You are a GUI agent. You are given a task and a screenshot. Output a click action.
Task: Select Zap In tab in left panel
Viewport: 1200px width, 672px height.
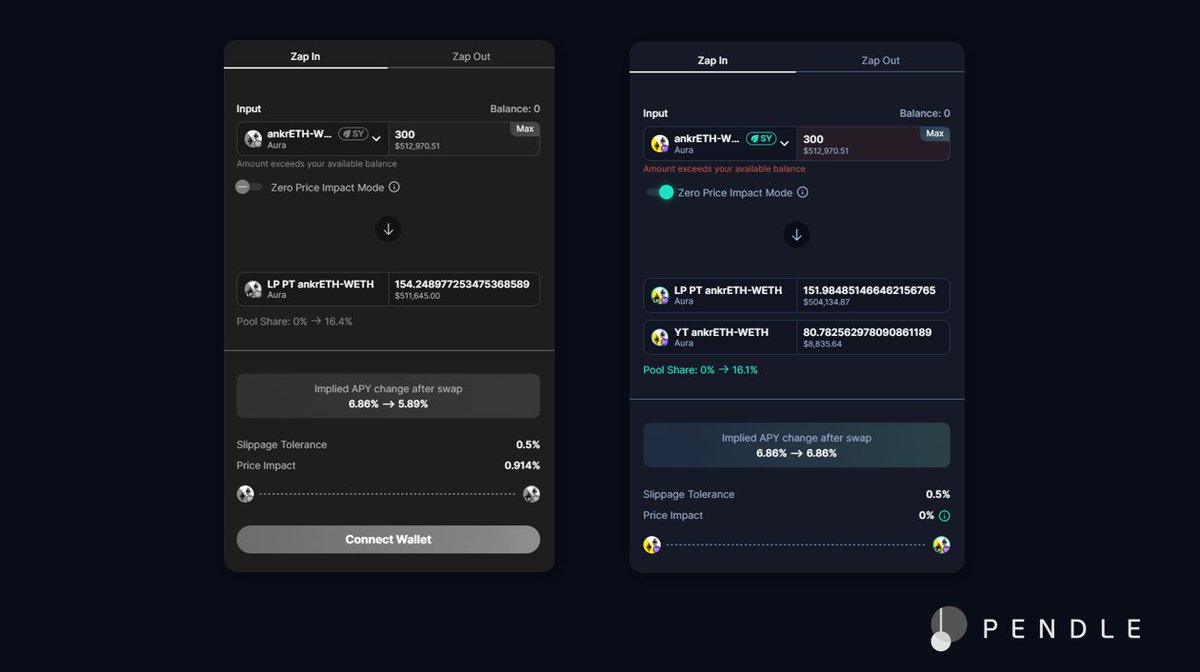click(305, 56)
